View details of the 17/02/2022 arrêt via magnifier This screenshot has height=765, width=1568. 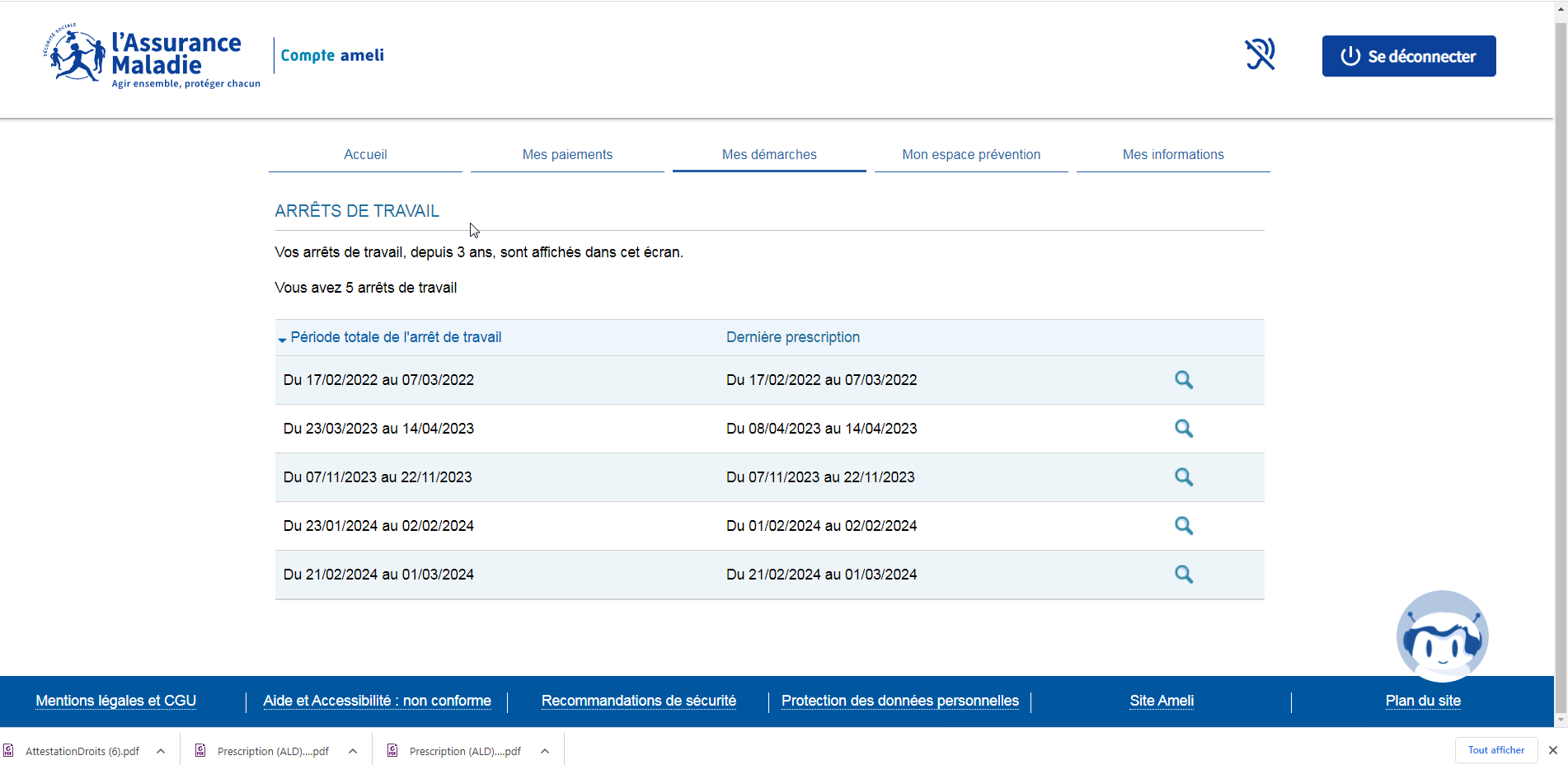click(1183, 380)
